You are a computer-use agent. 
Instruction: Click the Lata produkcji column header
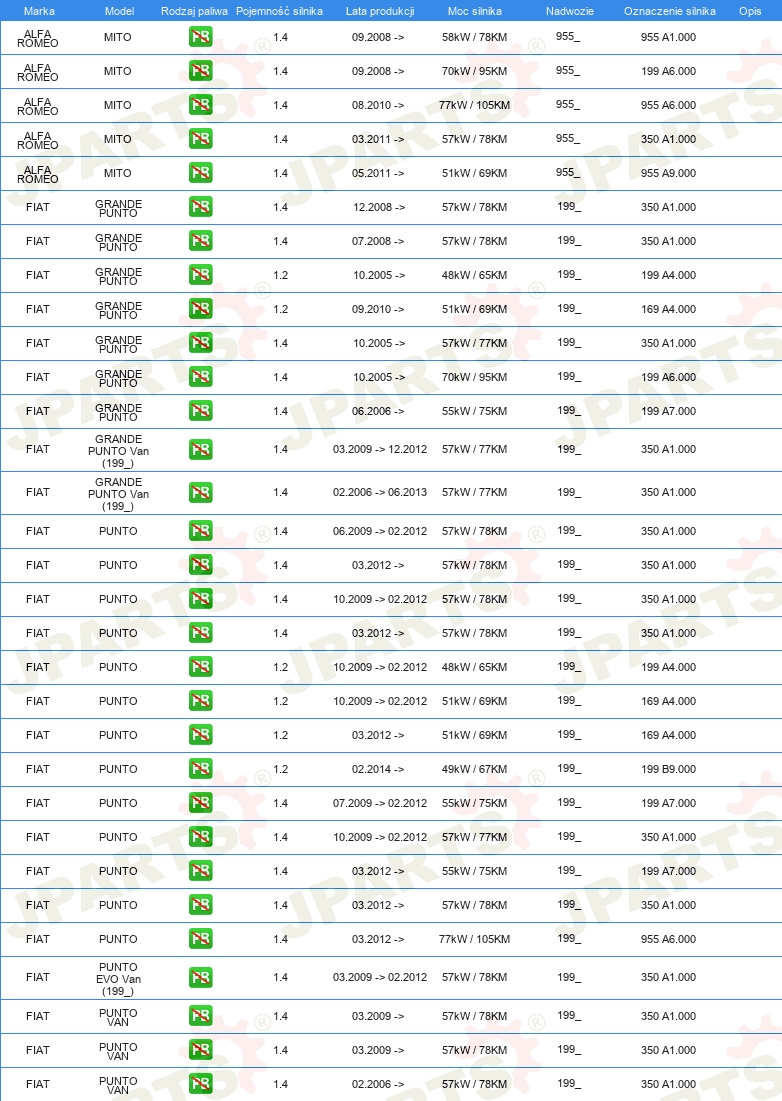[x=380, y=11]
